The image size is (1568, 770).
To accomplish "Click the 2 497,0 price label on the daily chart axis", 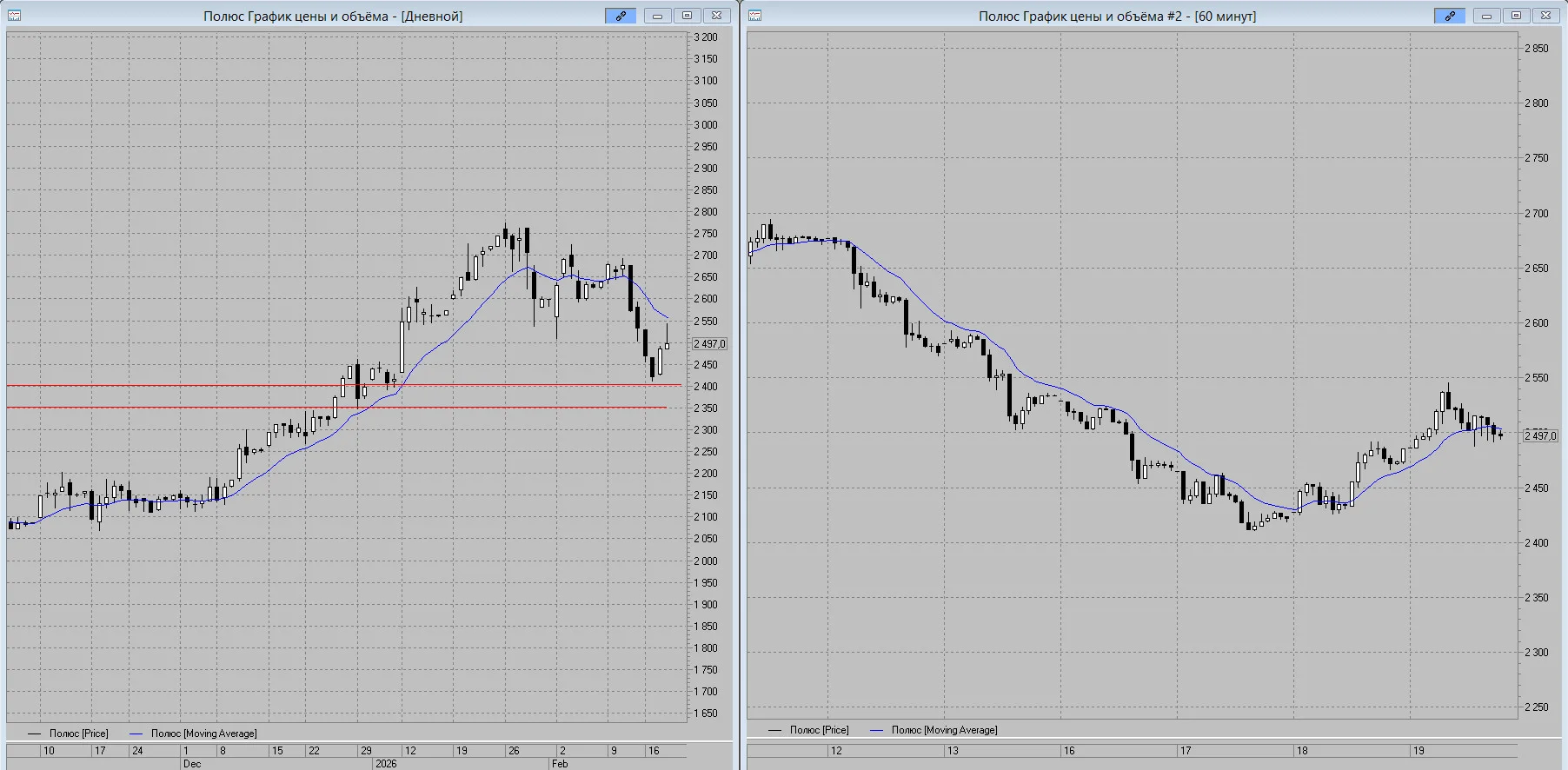I will point(709,344).
